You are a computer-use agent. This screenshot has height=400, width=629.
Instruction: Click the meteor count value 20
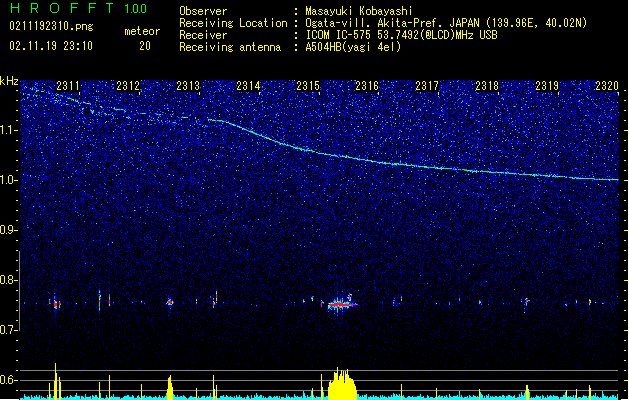tap(145, 46)
